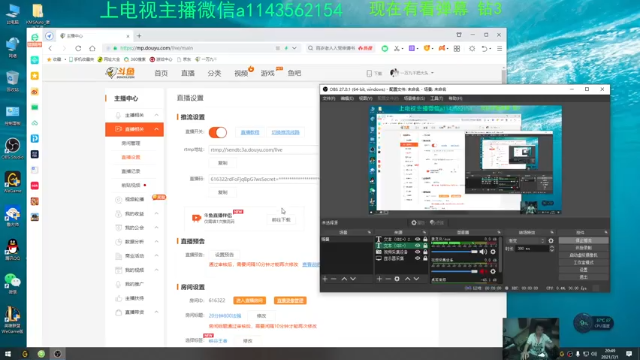
Task: Move scene up with the arrow icon
Action: (344, 279)
